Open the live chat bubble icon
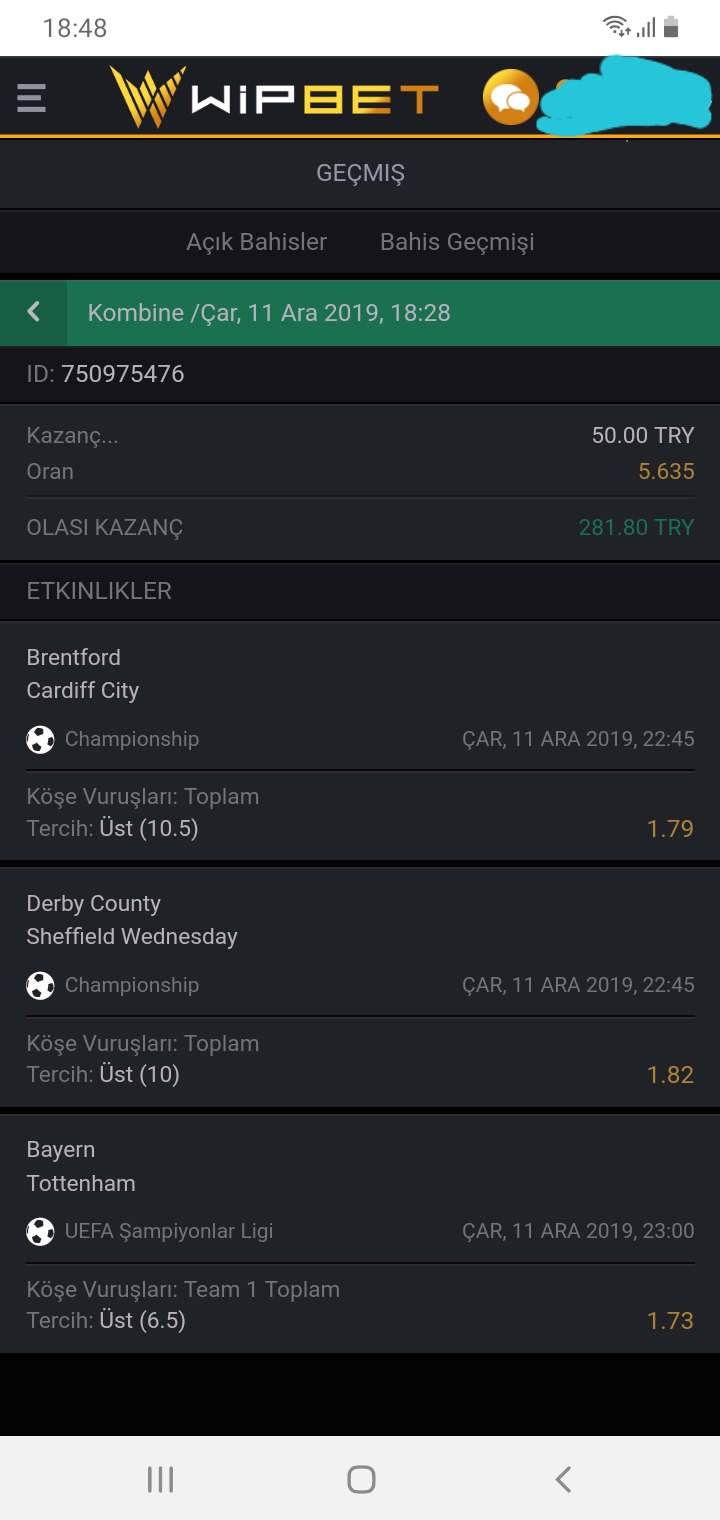The image size is (720, 1520). (510, 97)
